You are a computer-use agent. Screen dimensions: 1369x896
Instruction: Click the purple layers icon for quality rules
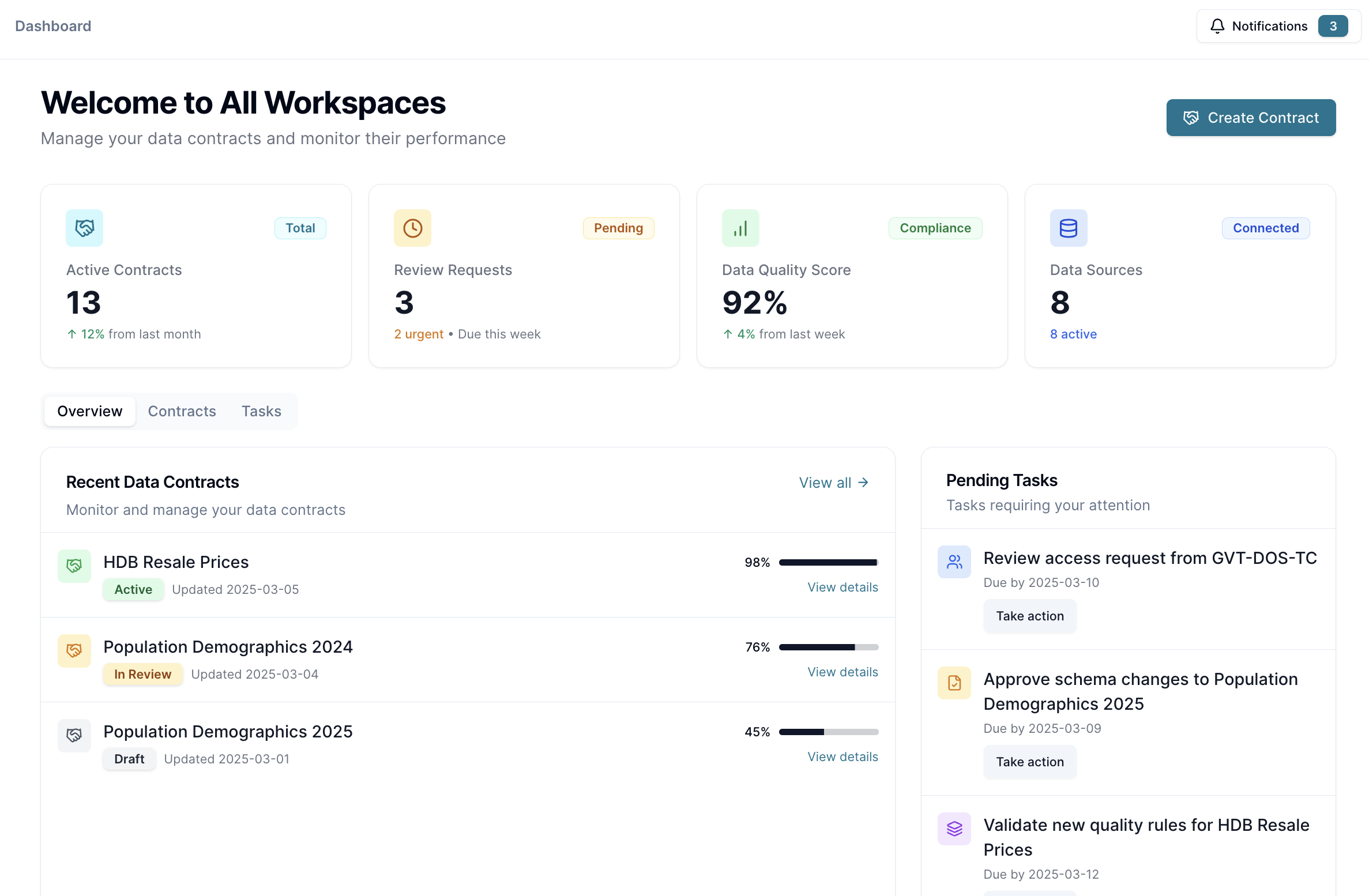[954, 829]
